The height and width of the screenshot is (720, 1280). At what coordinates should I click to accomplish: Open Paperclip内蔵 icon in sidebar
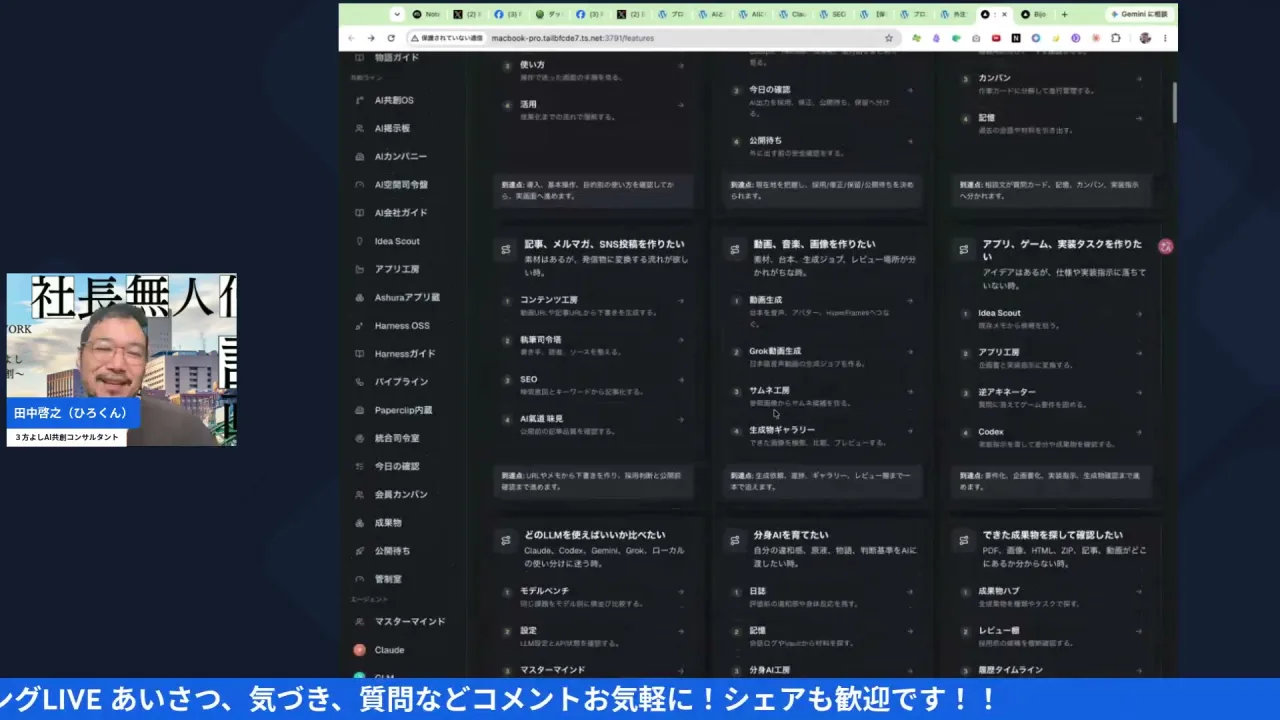pyautogui.click(x=360, y=410)
